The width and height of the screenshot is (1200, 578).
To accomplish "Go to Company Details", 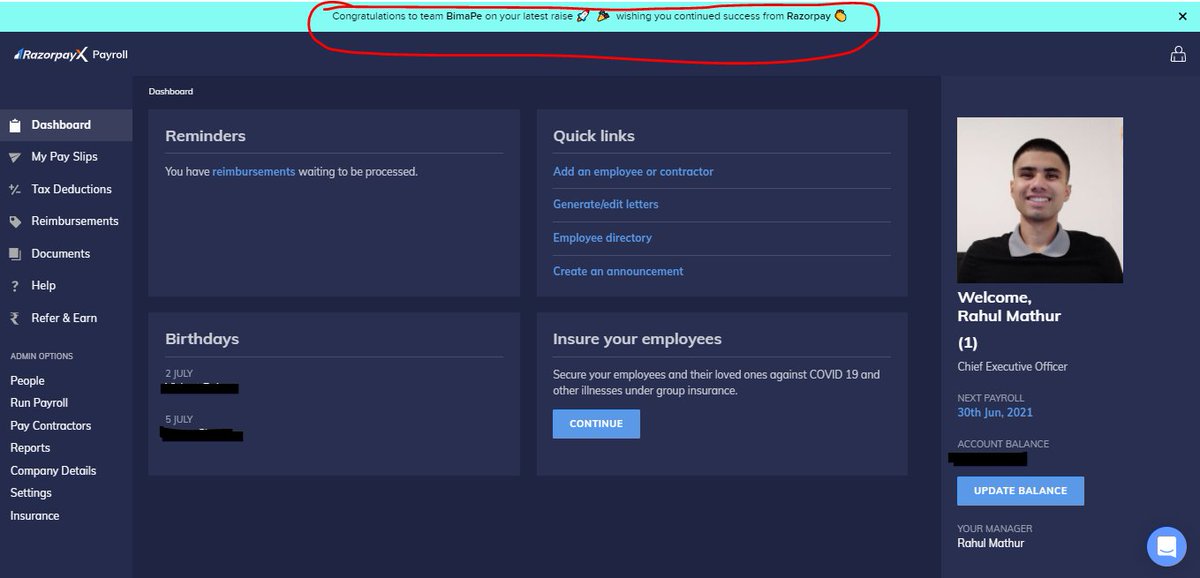I will click(x=54, y=471).
